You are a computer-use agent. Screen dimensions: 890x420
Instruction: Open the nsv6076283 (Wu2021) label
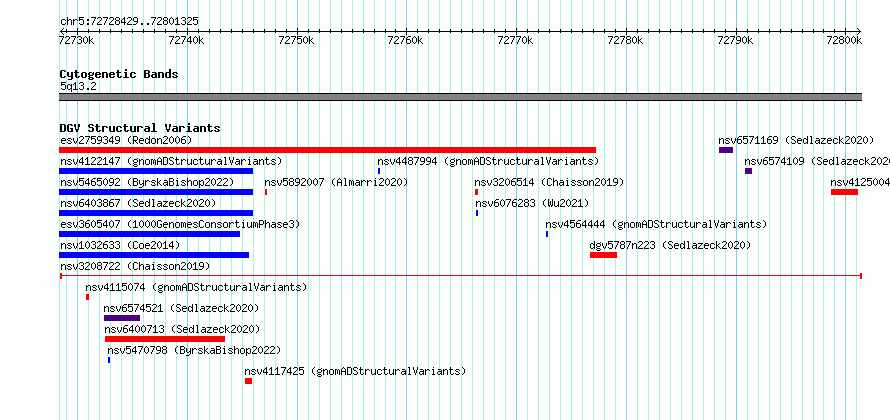(x=532, y=203)
